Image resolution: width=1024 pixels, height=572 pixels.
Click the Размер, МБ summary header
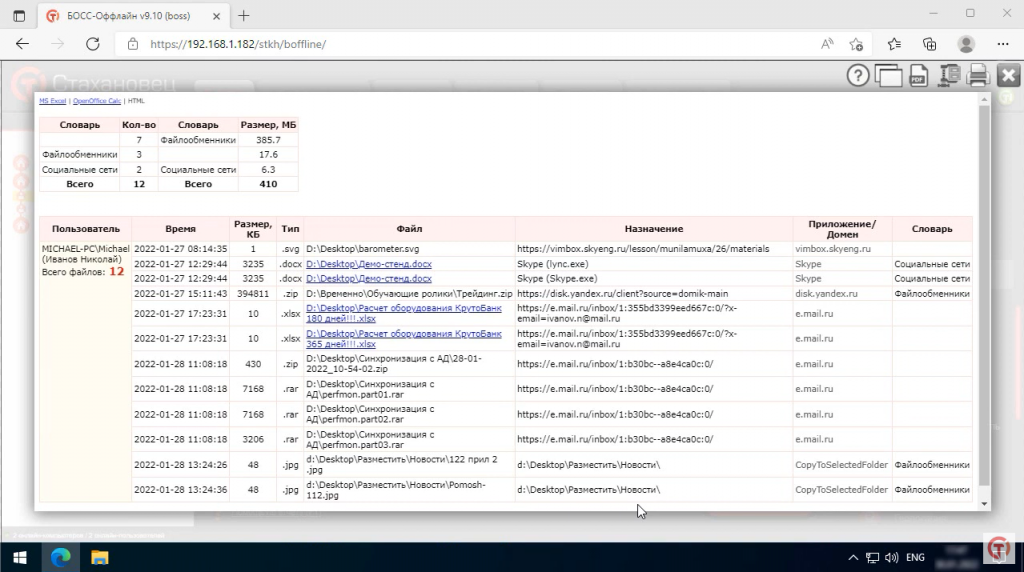[268, 125]
